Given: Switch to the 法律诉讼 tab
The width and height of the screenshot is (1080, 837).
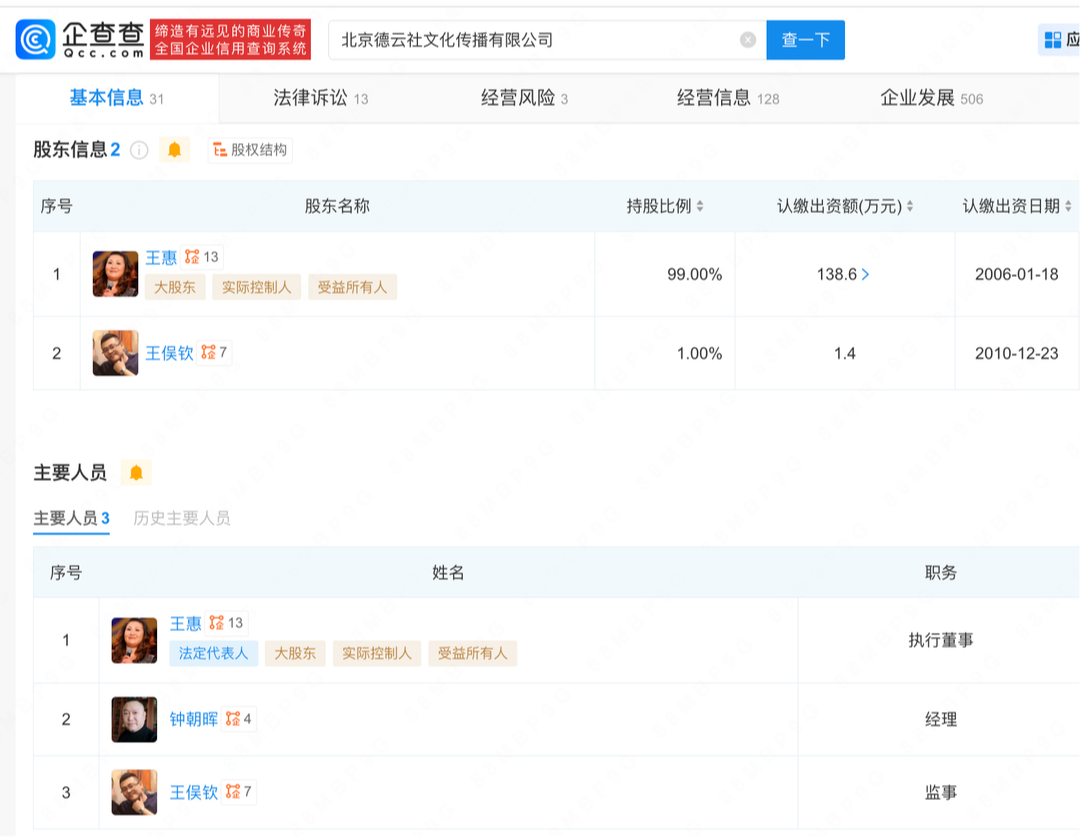Looking at the screenshot, I should [320, 98].
